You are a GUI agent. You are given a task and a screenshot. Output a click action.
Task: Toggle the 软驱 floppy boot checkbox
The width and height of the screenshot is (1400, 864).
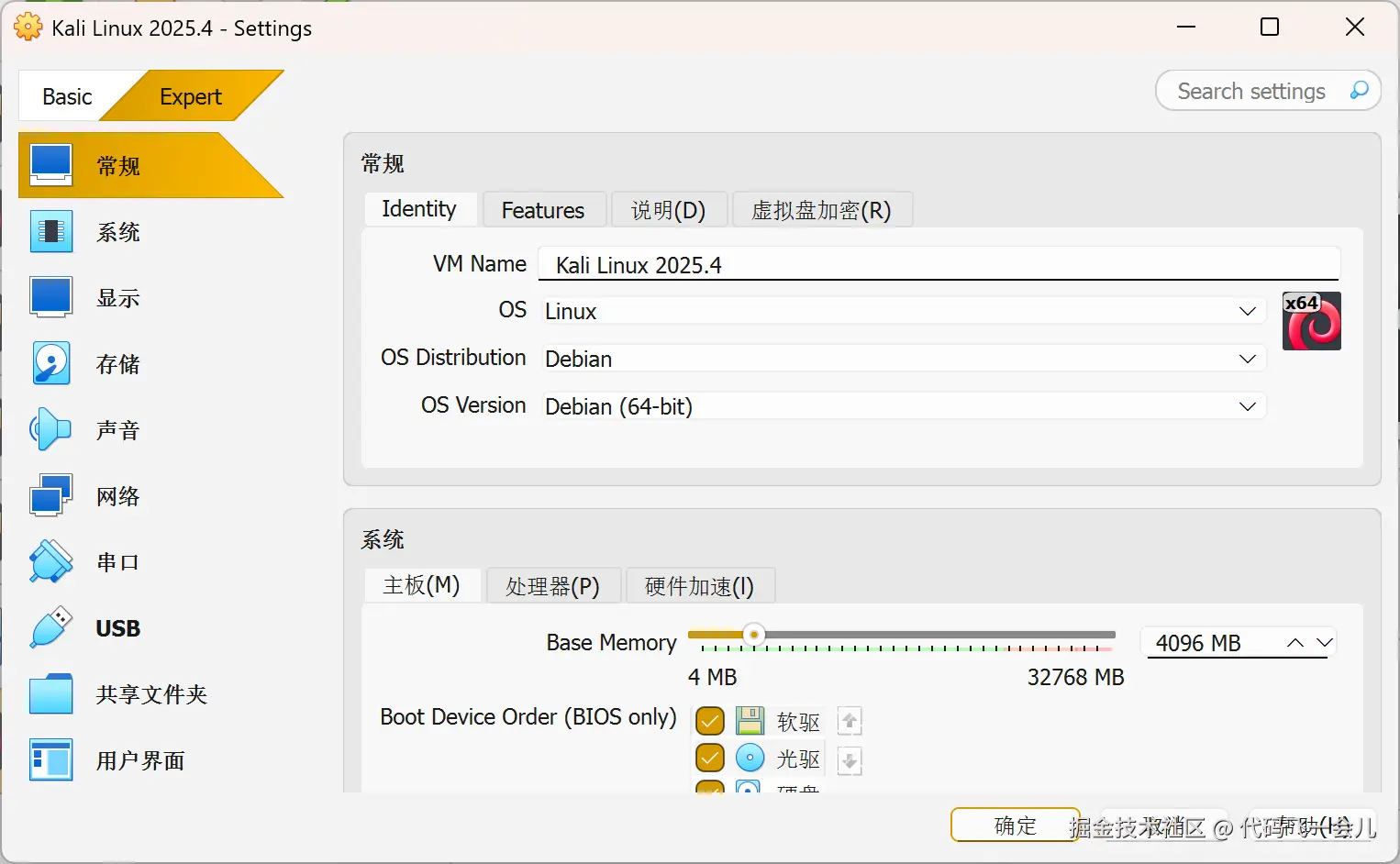point(710,721)
